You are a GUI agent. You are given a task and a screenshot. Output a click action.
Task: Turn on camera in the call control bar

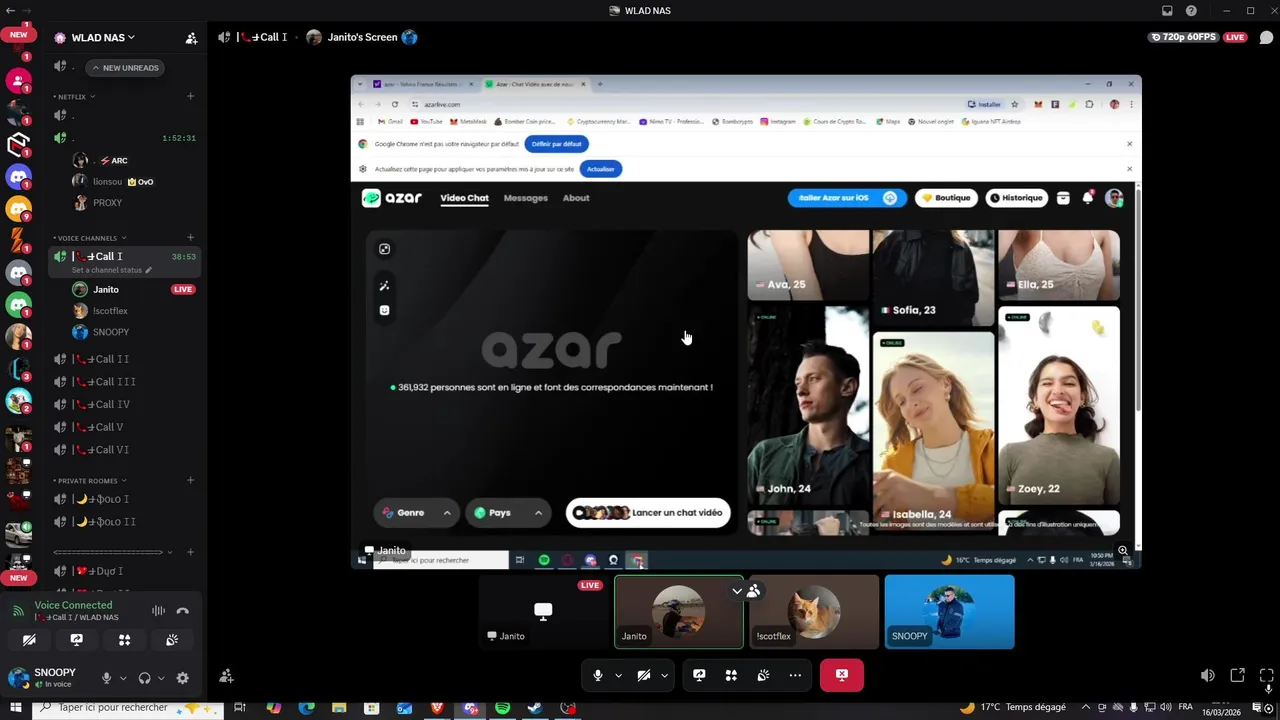pos(644,676)
